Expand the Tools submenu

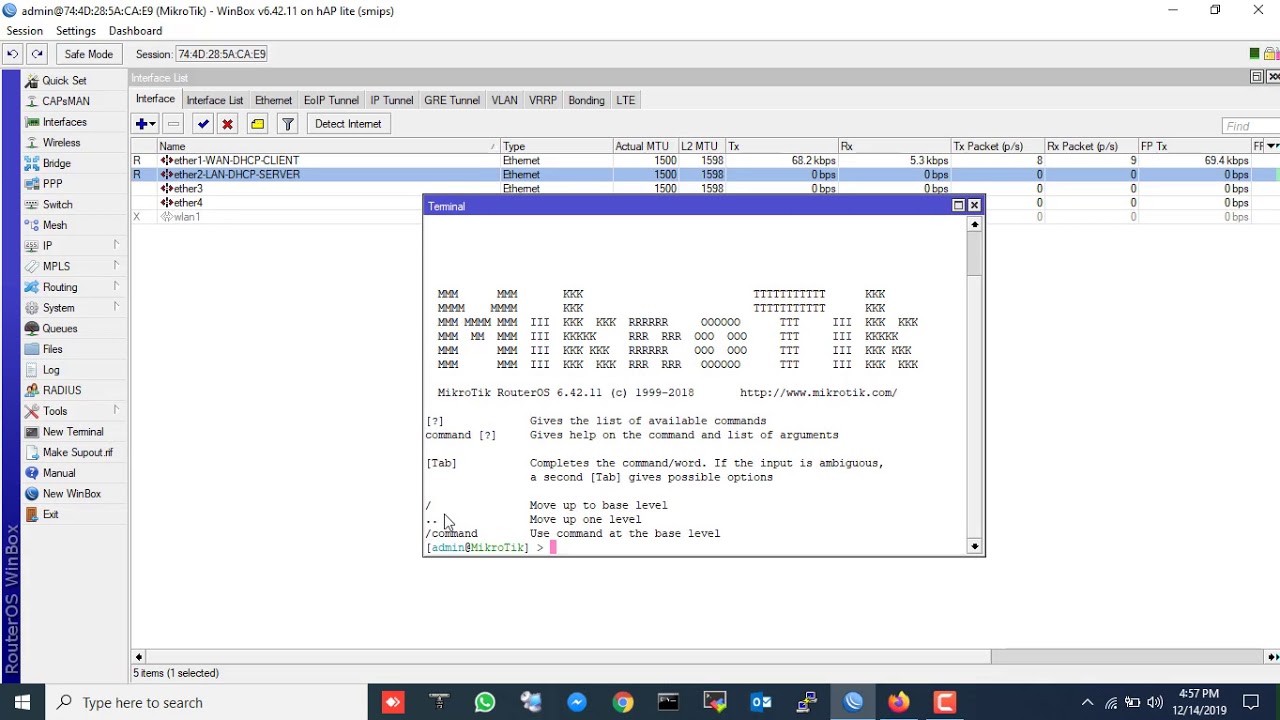(x=72, y=411)
